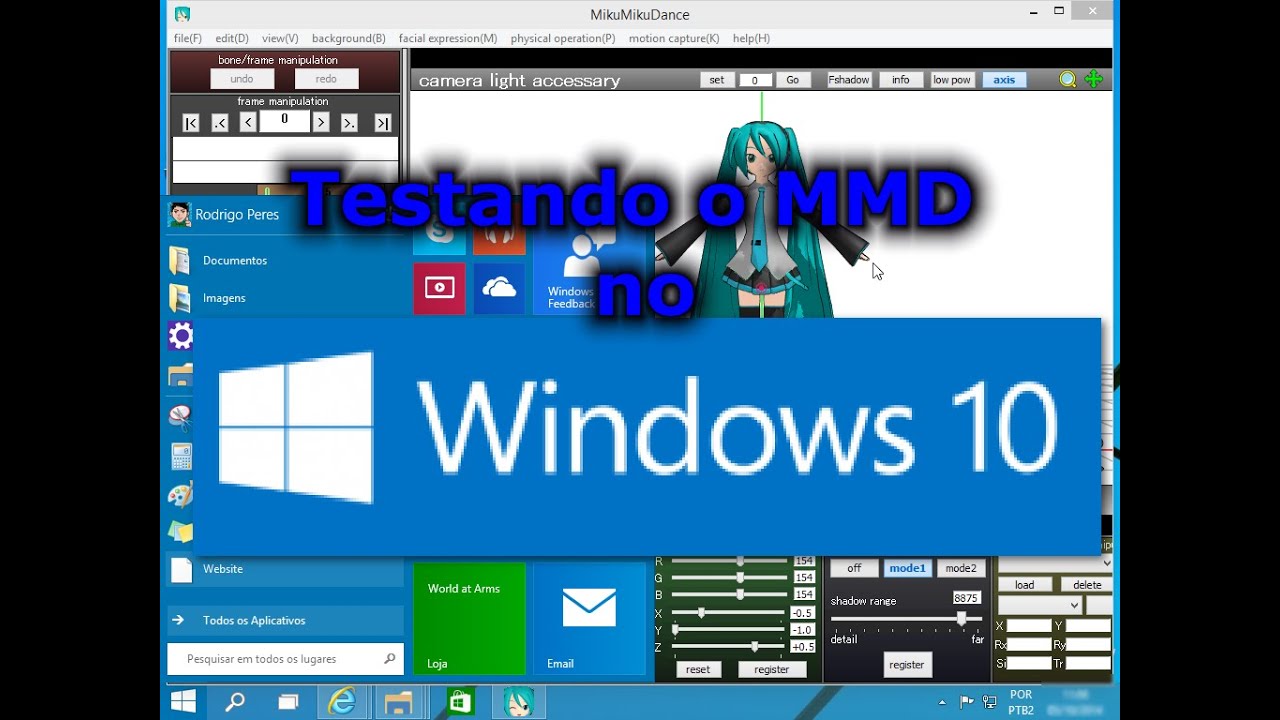Open the motion capture(K) menu
Viewport: 1280px width, 720px height.
pyautogui.click(x=674, y=38)
